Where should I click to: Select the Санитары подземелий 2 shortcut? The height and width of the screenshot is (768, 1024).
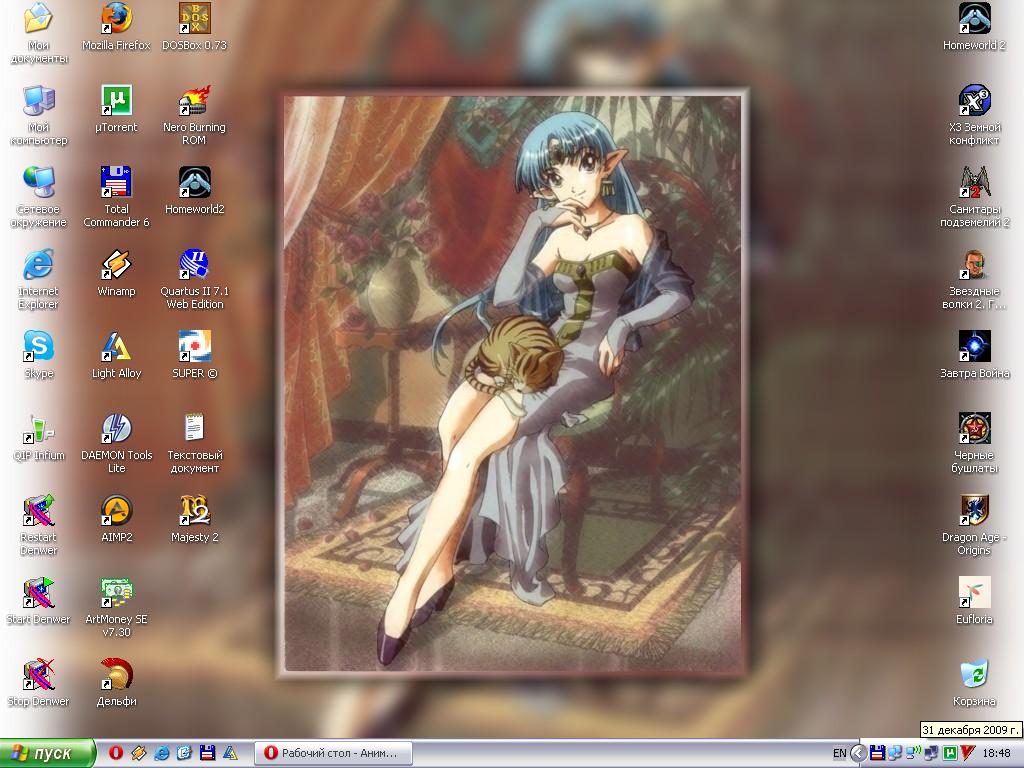pos(974,197)
